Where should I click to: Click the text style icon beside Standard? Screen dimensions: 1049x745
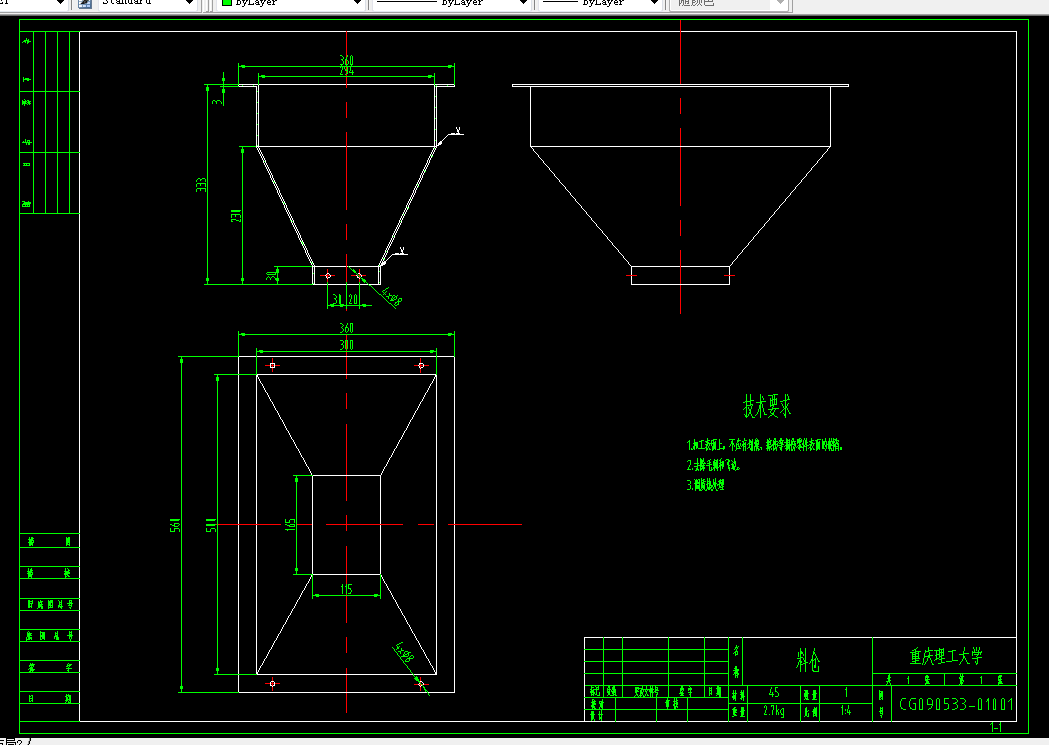pos(85,3)
